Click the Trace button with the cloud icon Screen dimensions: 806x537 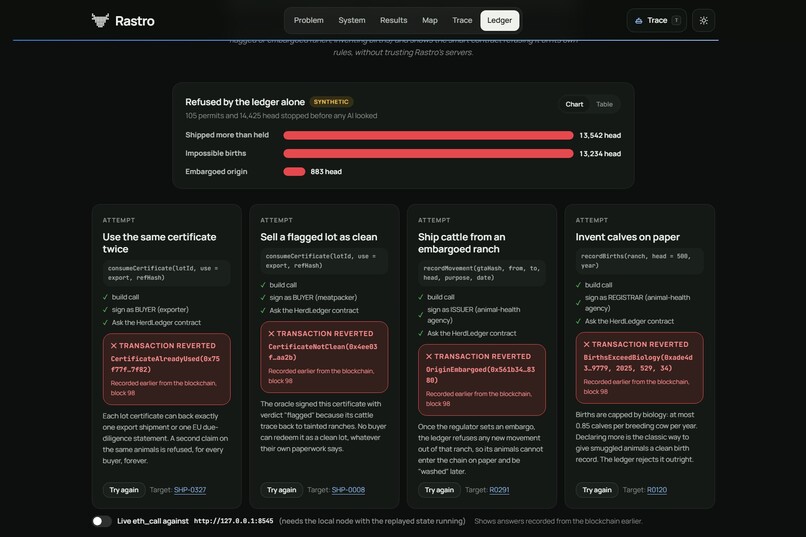pyautogui.click(x=656, y=21)
